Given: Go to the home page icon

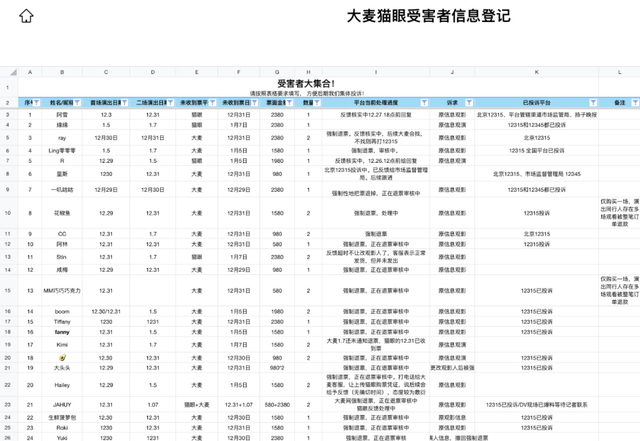Looking at the screenshot, I should [x=26, y=16].
